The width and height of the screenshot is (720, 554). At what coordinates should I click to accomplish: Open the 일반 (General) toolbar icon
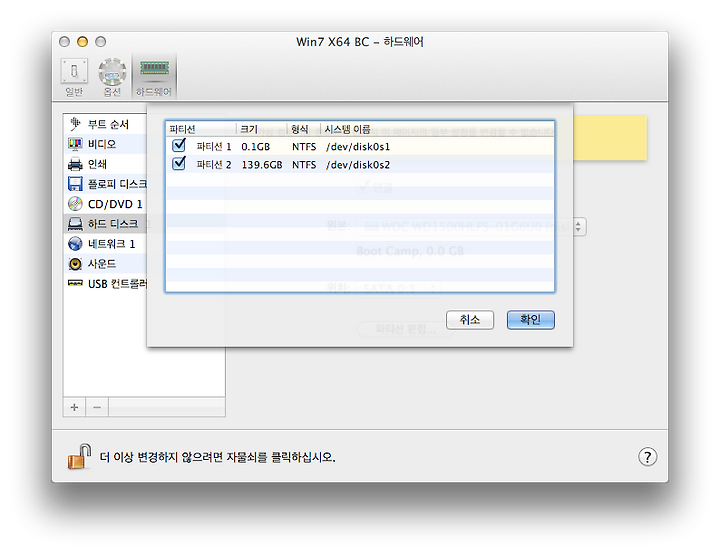pyautogui.click(x=74, y=77)
